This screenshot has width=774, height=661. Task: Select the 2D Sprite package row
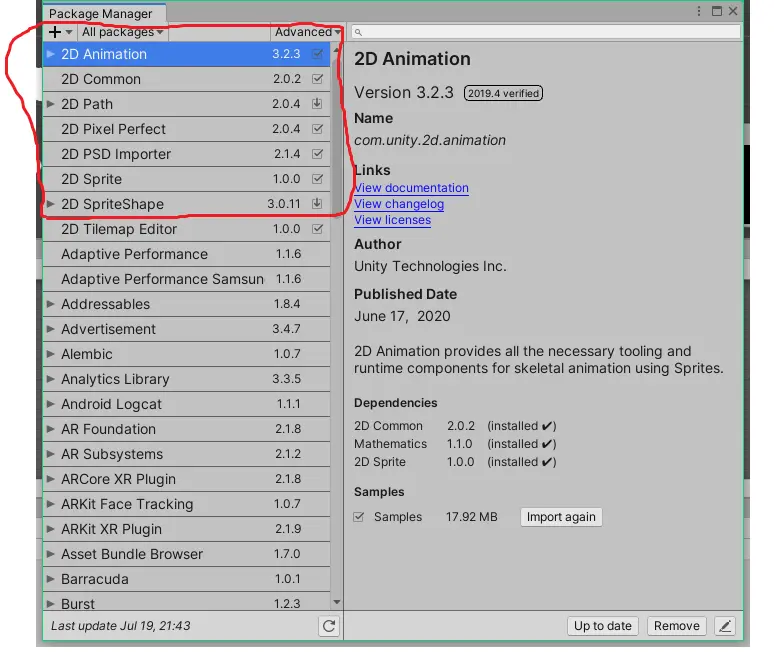187,179
